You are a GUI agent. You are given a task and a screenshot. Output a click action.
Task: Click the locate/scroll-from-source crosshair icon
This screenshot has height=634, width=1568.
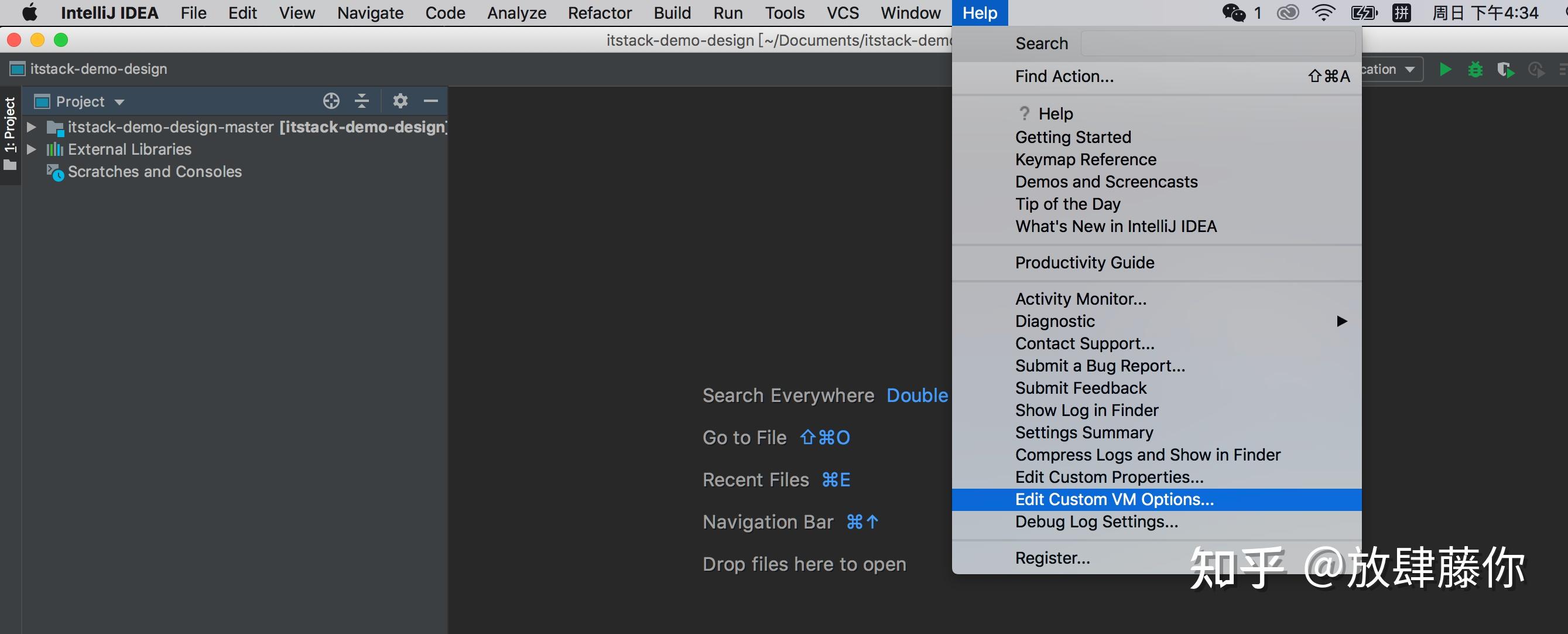click(x=331, y=101)
